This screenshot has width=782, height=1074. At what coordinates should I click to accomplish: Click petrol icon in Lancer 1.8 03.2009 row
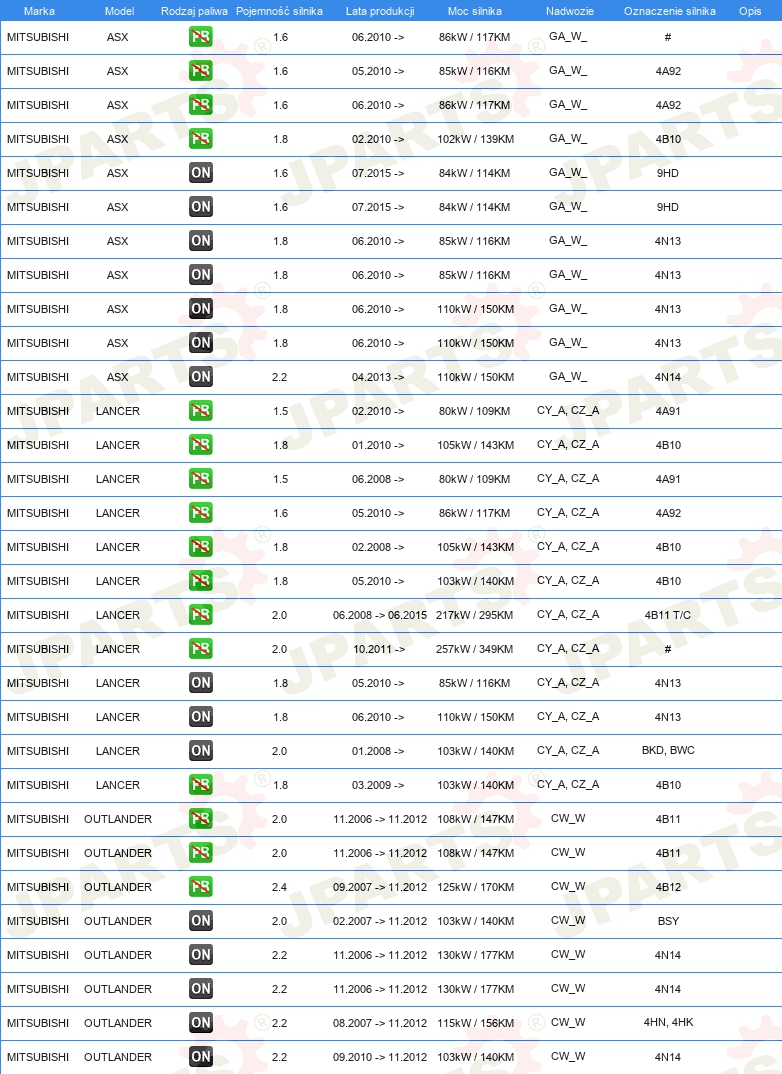coord(201,785)
